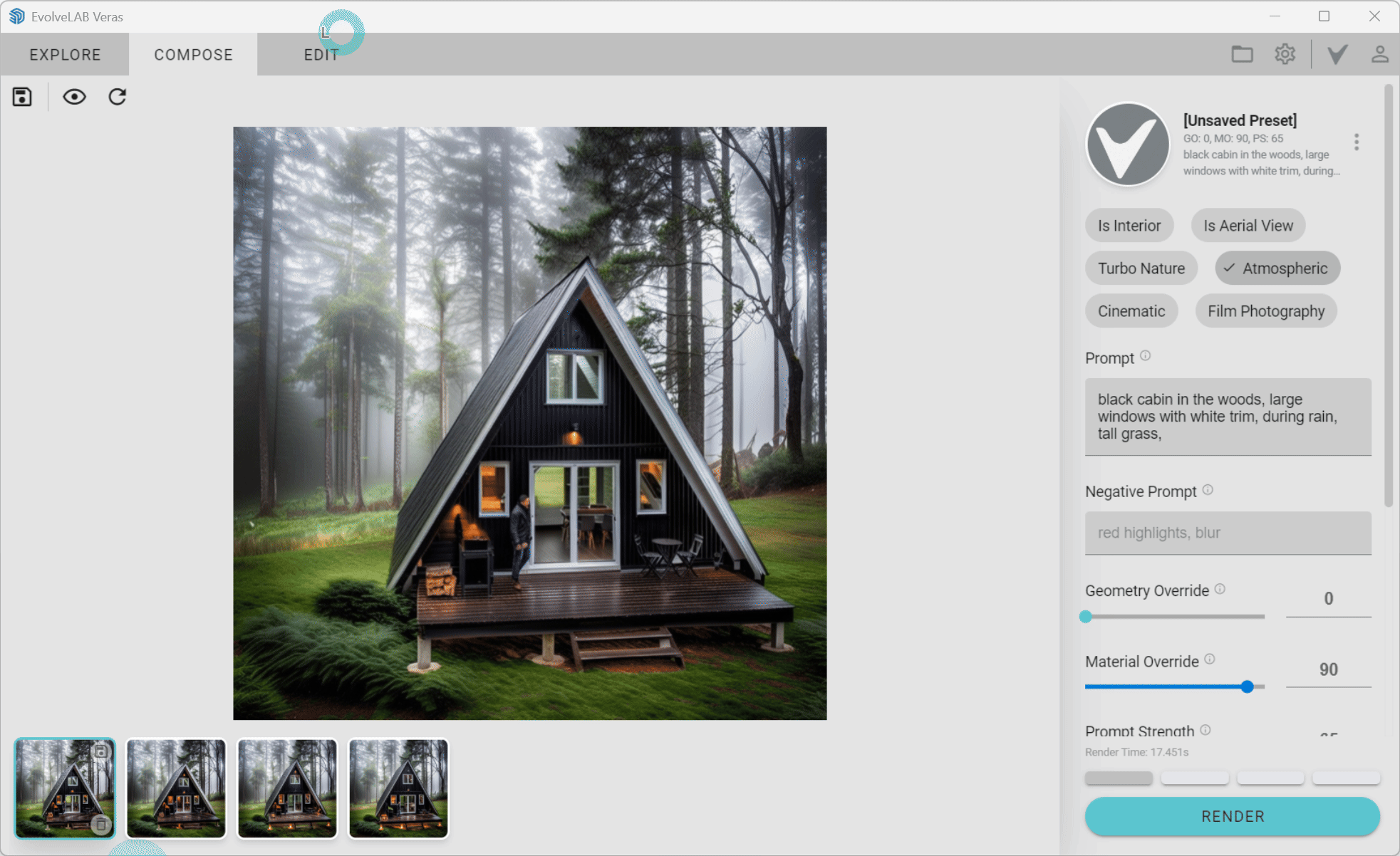
Task: Click the Prompt info icon
Action: coord(1146,356)
